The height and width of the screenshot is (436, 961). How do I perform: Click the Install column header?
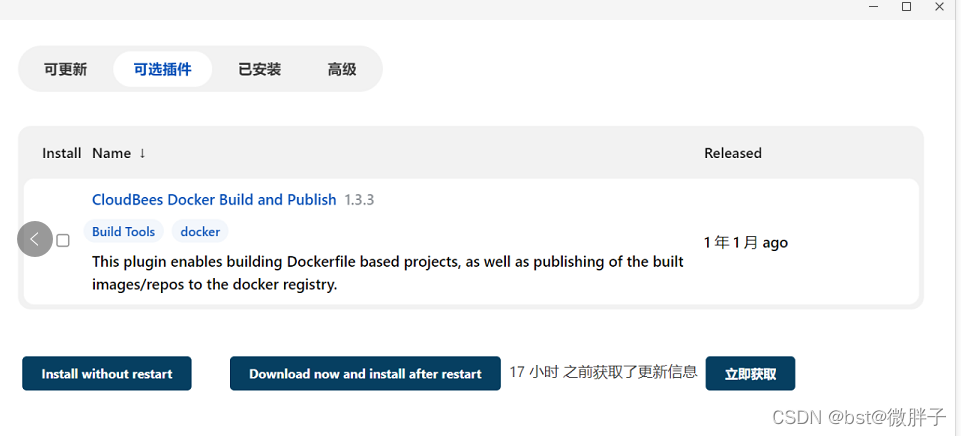(x=62, y=153)
